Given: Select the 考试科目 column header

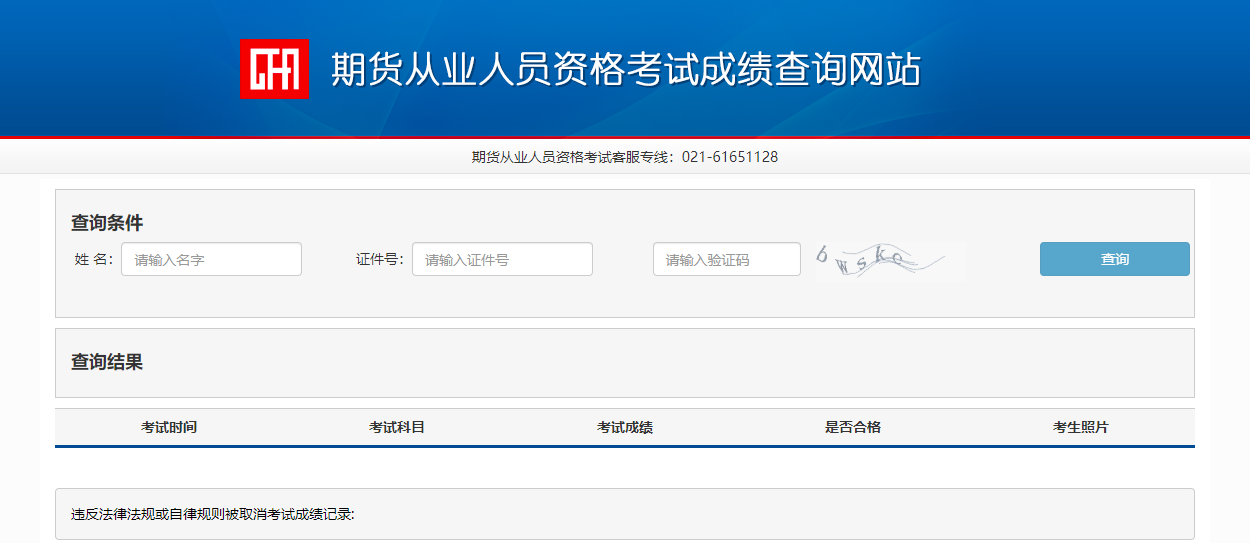Looking at the screenshot, I should pos(397,427).
